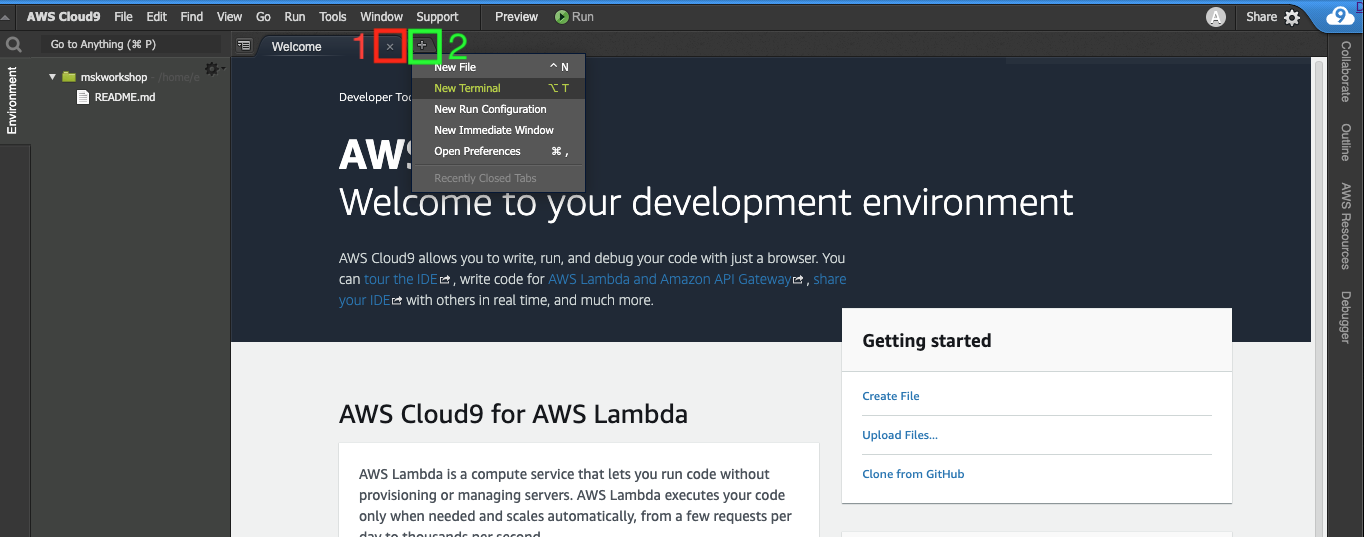The width and height of the screenshot is (1364, 537).
Task: Click the Cloud9 cloud logo icon
Action: [1340, 17]
